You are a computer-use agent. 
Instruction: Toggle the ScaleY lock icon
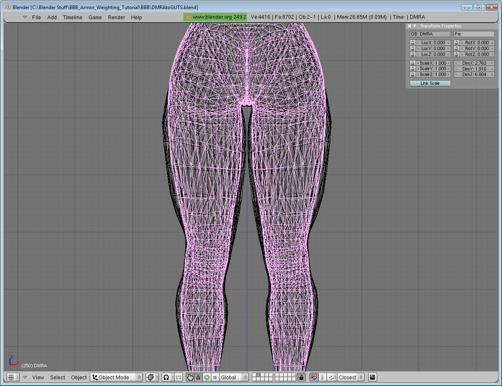pyautogui.click(x=413, y=69)
